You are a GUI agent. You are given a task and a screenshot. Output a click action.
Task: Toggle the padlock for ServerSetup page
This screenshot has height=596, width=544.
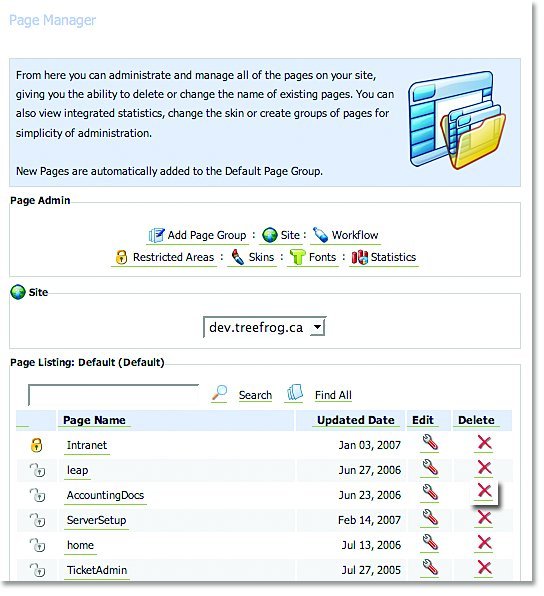point(38,520)
